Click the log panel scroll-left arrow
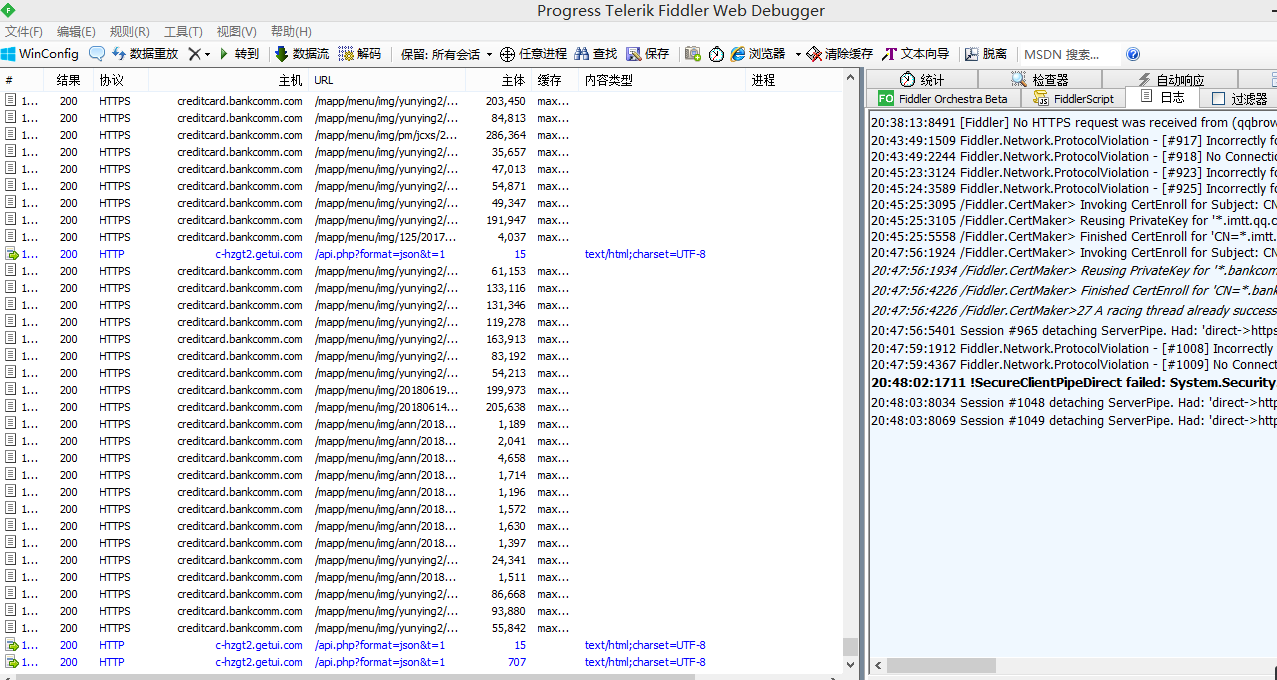 876,665
